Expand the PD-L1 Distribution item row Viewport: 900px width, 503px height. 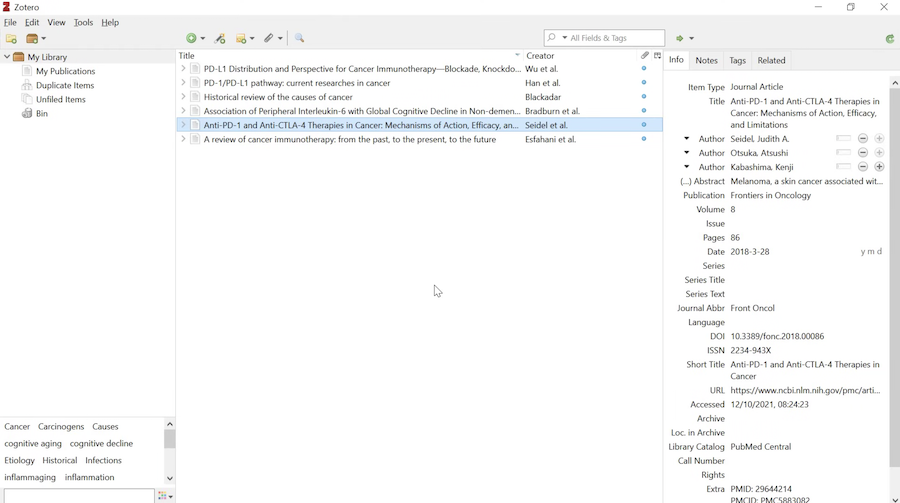click(183, 70)
